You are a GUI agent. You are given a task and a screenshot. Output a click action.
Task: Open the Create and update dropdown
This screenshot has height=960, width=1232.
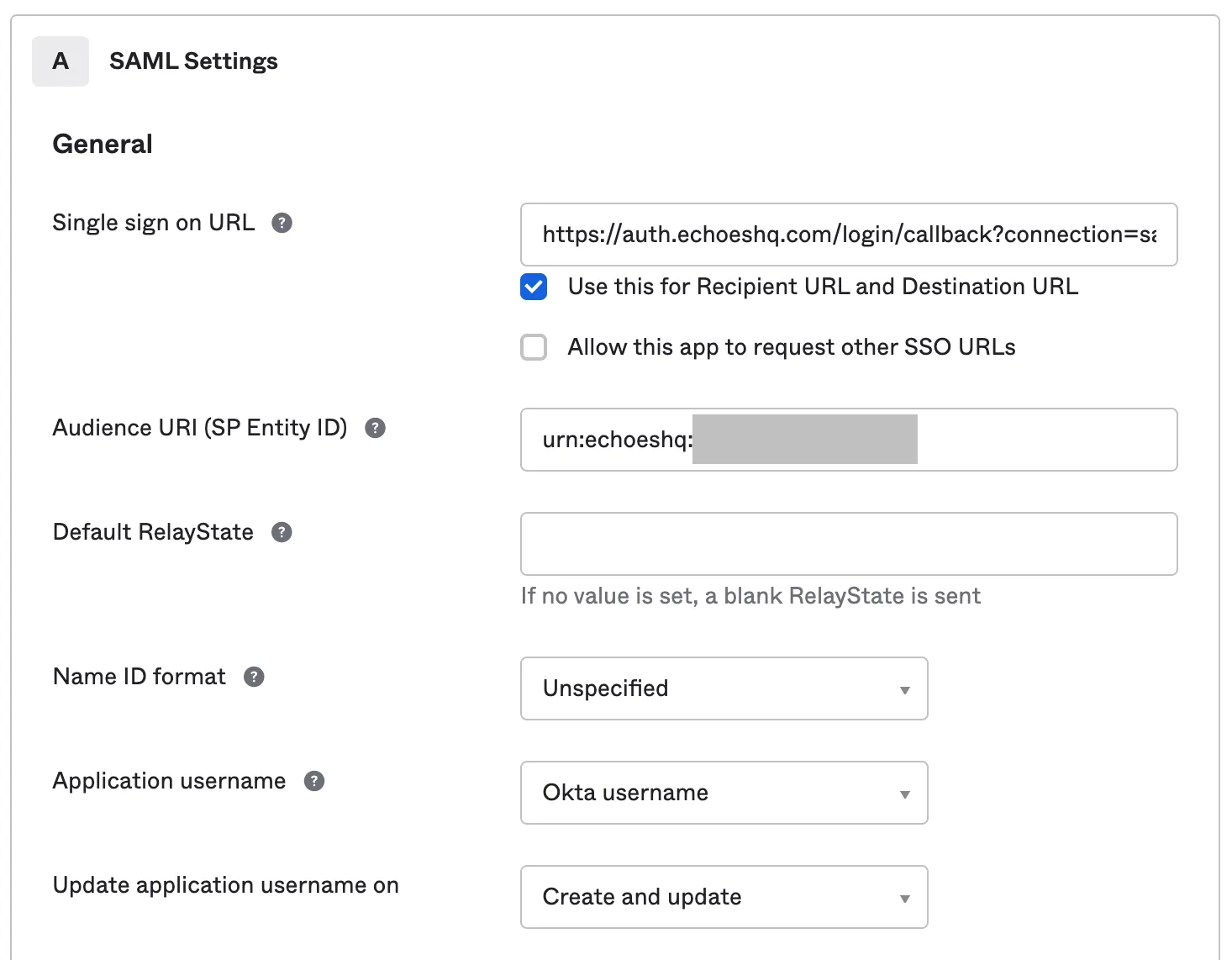click(x=724, y=897)
